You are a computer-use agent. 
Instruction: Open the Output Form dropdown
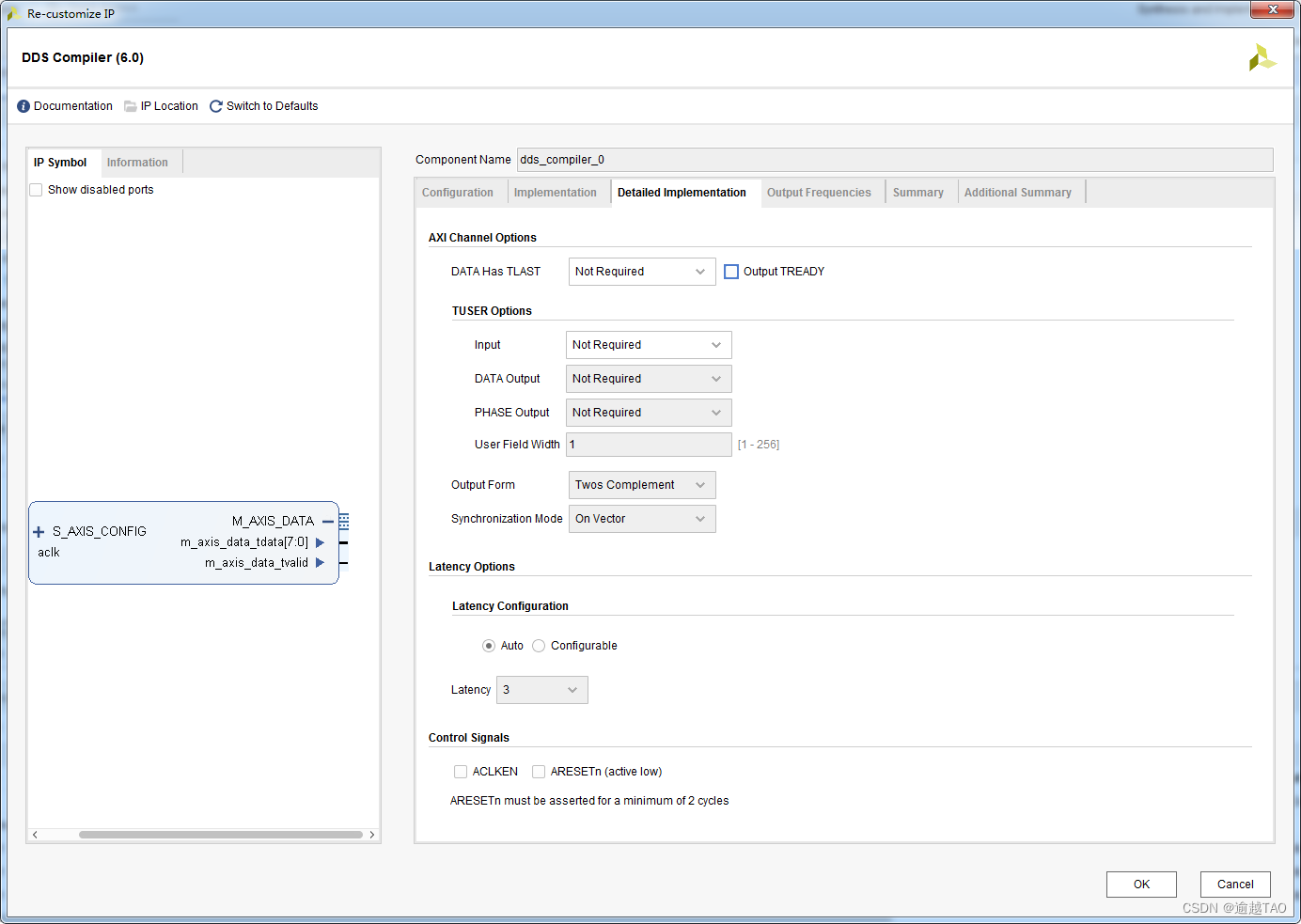point(642,485)
